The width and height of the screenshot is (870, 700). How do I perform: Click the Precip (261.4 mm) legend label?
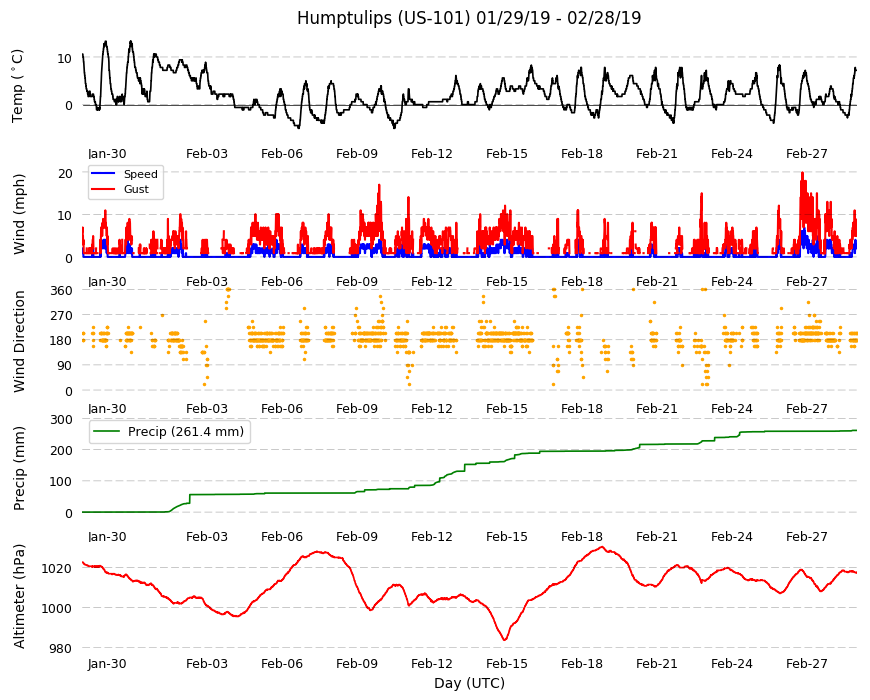click(186, 432)
